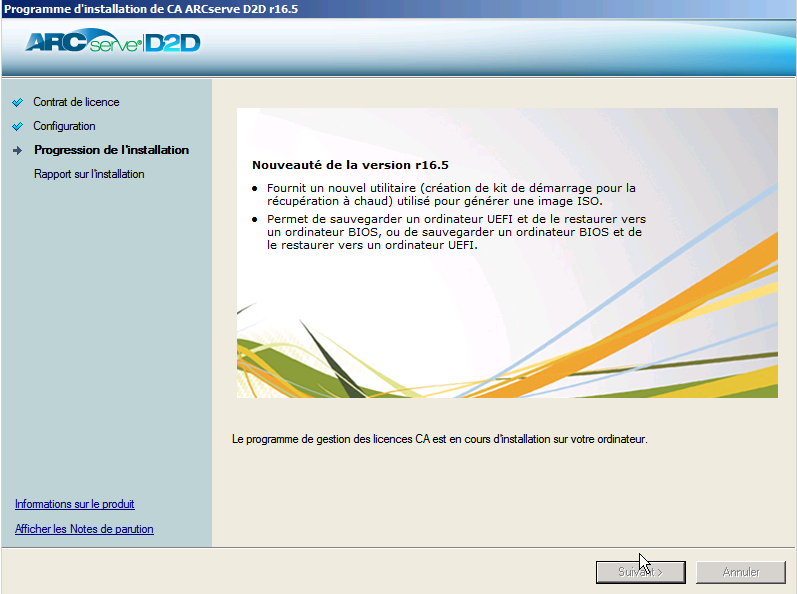Image resolution: width=797 pixels, height=594 pixels.
Task: Click the Nouveauté de la version r16.5 heading
Action: (x=350, y=165)
